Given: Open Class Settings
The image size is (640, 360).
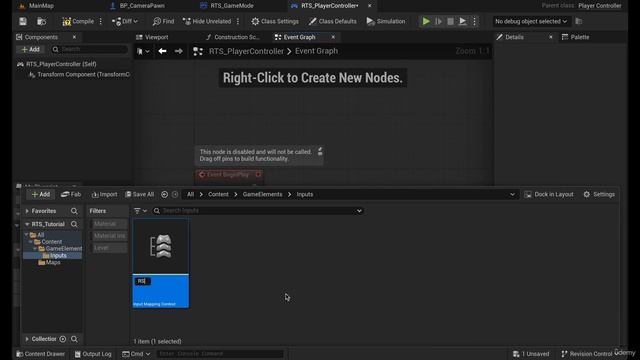Looking at the screenshot, I should (275, 21).
